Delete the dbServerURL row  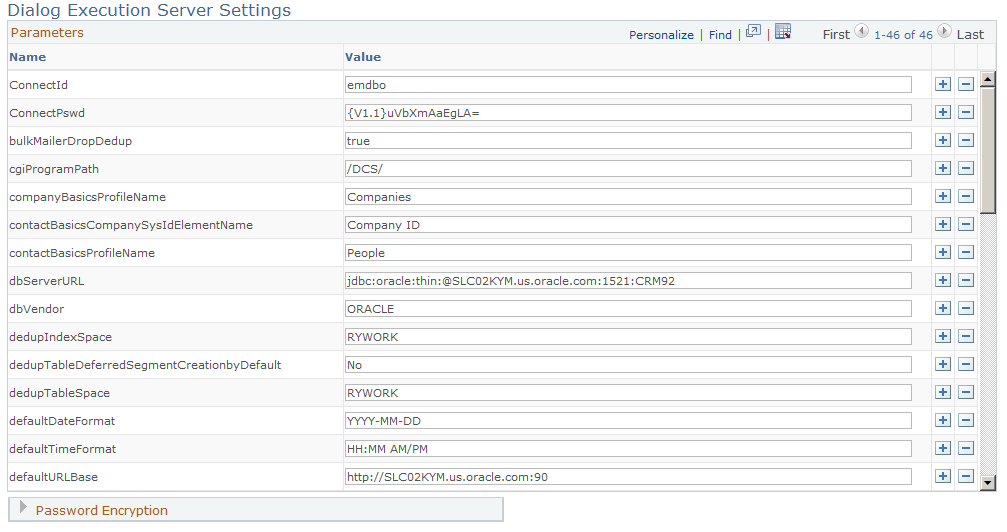(966, 280)
